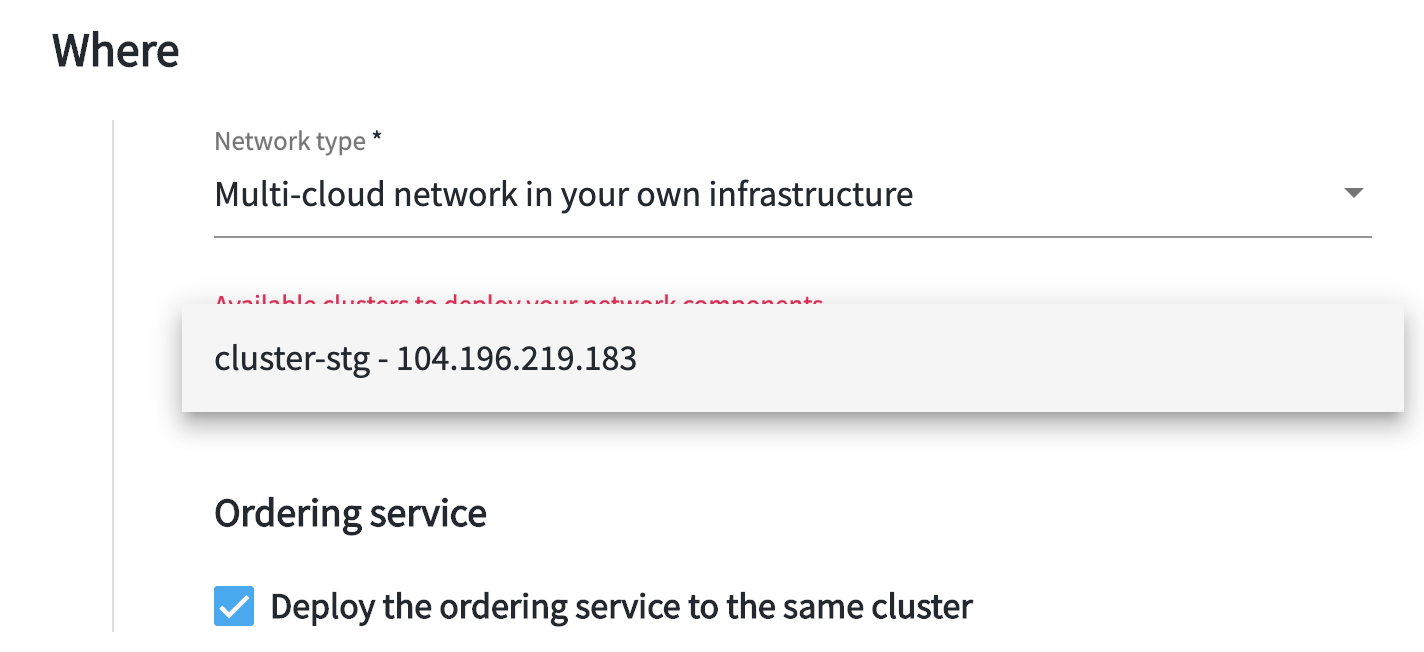
Task: Click empty space right of cluster-stg option
Action: coord(1020,358)
